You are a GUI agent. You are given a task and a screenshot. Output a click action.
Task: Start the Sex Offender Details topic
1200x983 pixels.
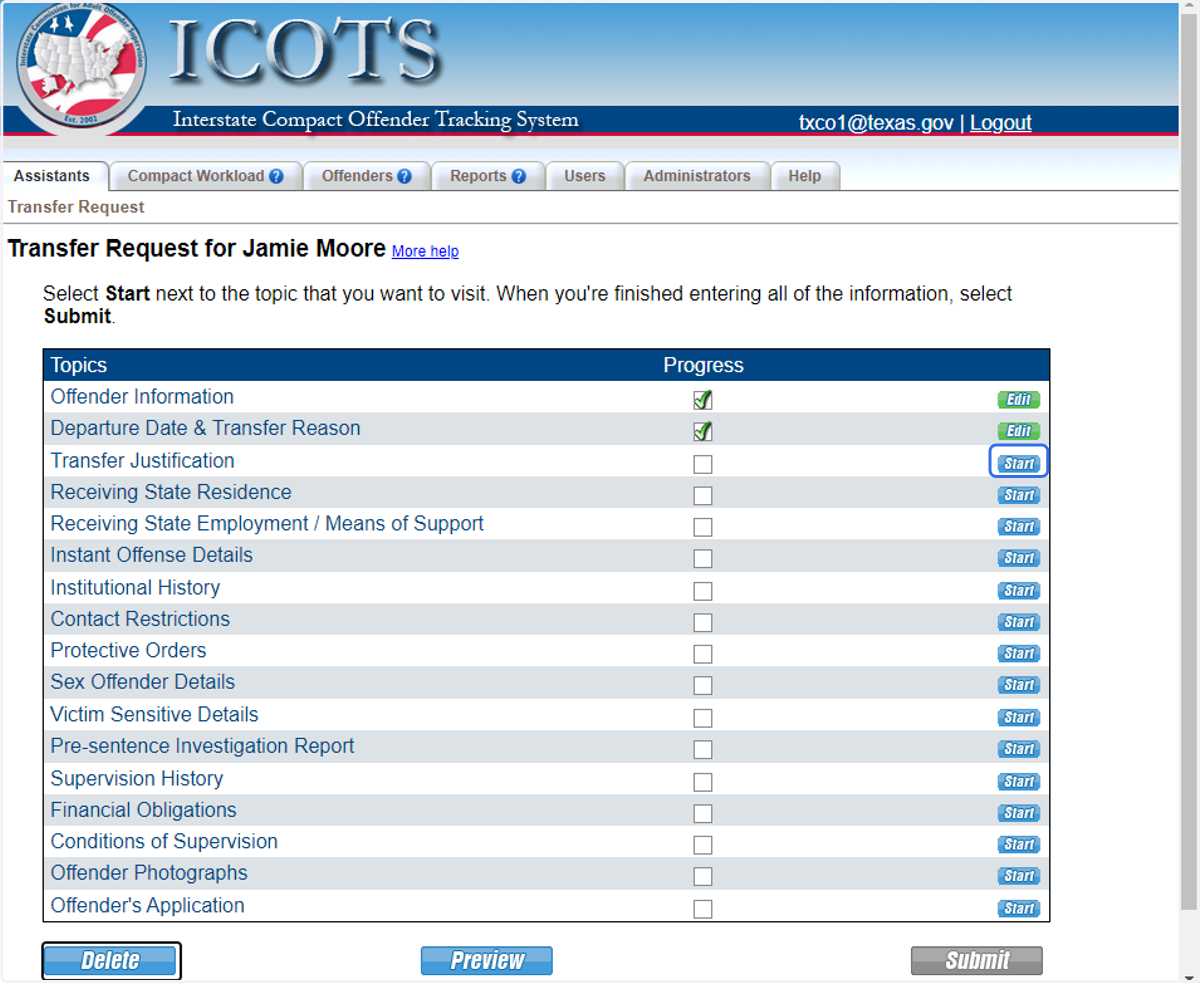pyautogui.click(x=1018, y=685)
